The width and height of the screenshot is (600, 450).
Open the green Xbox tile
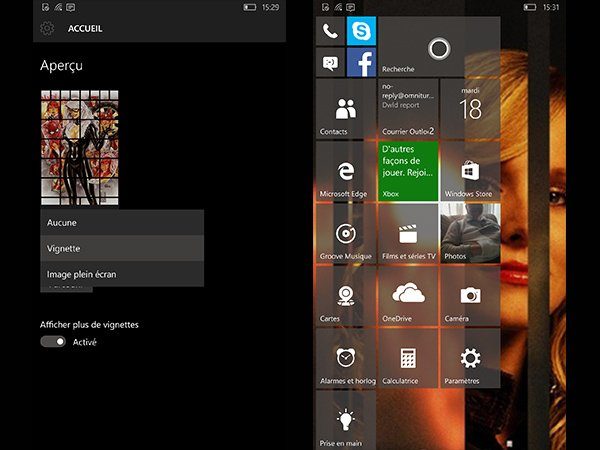tap(408, 171)
